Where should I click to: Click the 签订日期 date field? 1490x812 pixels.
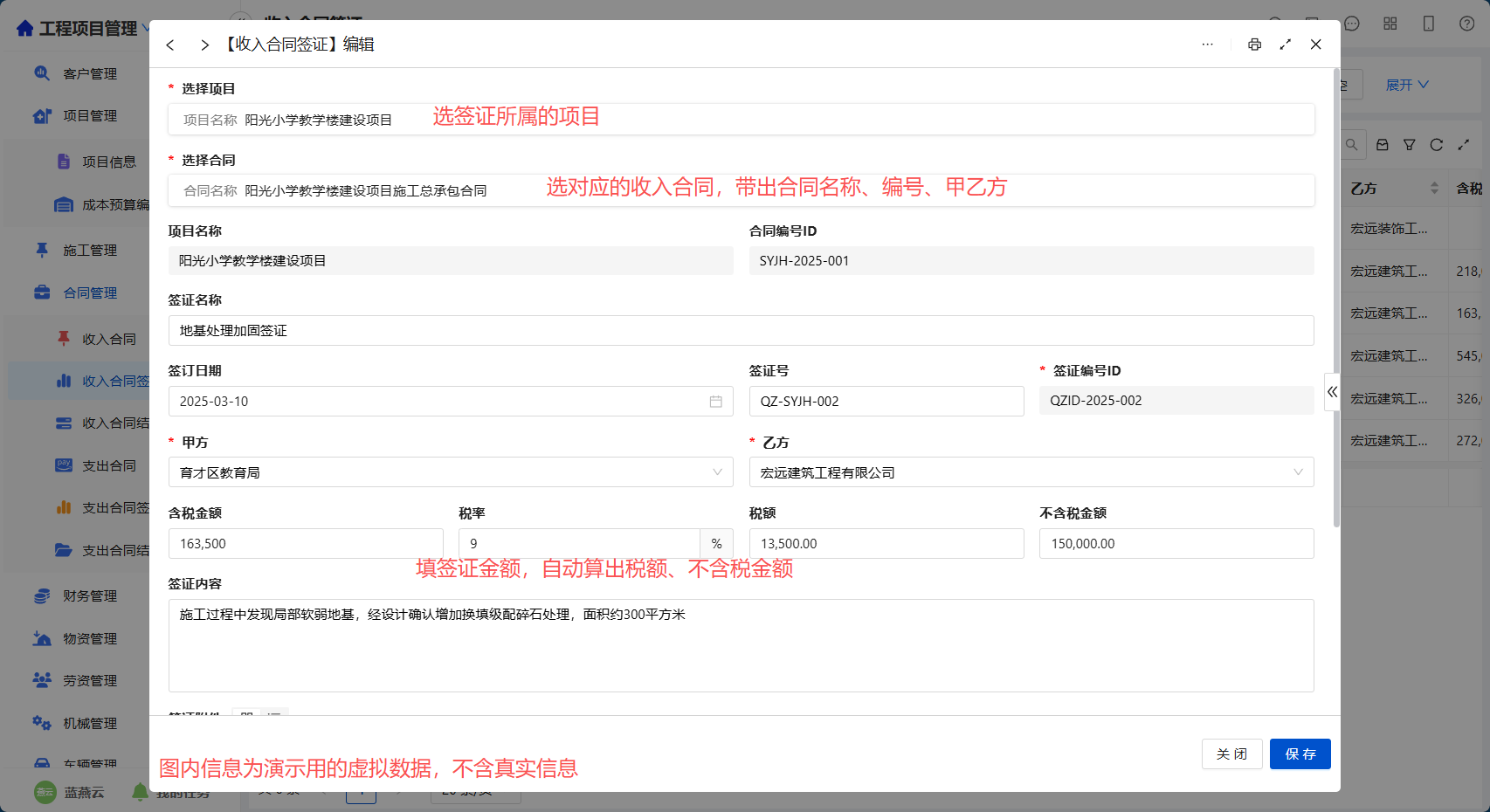click(451, 402)
